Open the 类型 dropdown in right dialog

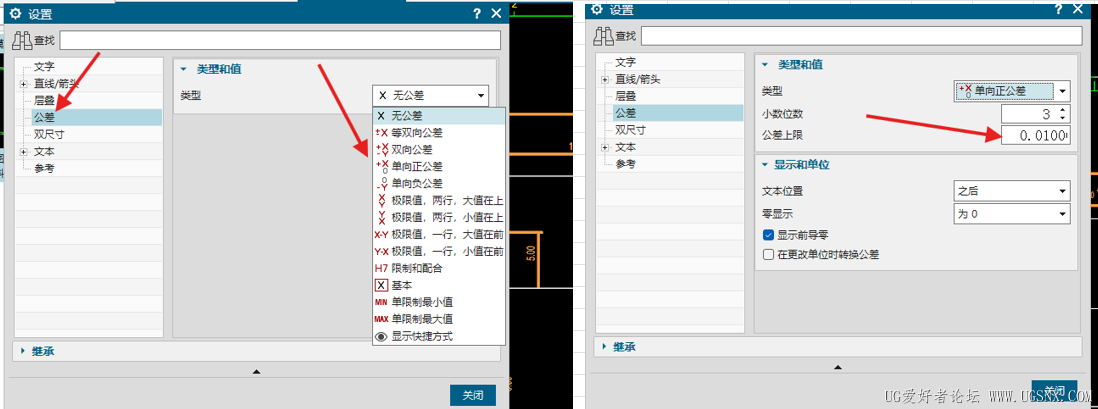point(1012,91)
